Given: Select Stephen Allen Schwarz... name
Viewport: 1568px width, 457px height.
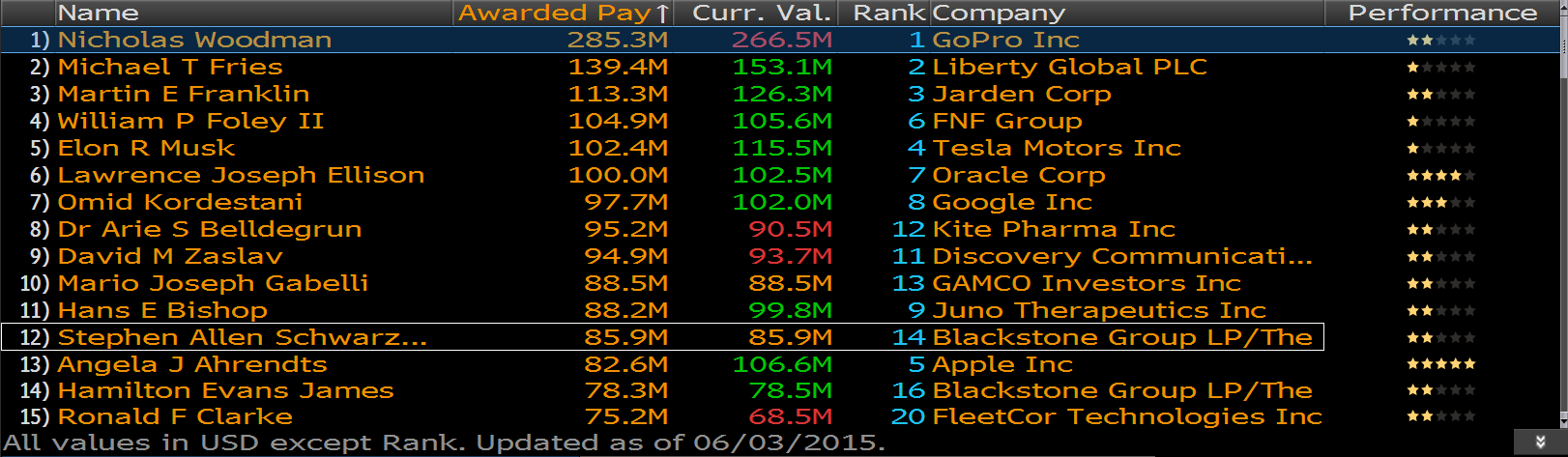Looking at the screenshot, I should coord(242,337).
